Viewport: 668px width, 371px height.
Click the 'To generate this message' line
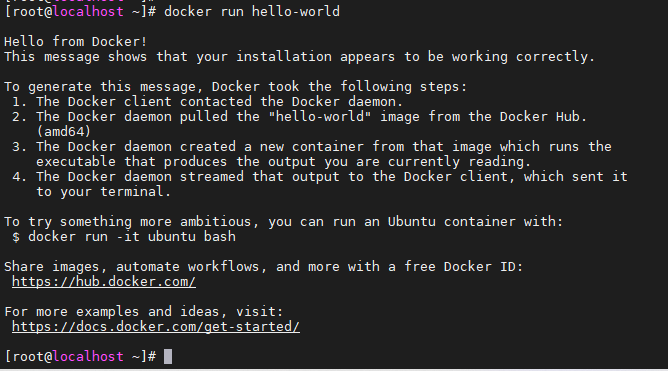[x=236, y=86]
